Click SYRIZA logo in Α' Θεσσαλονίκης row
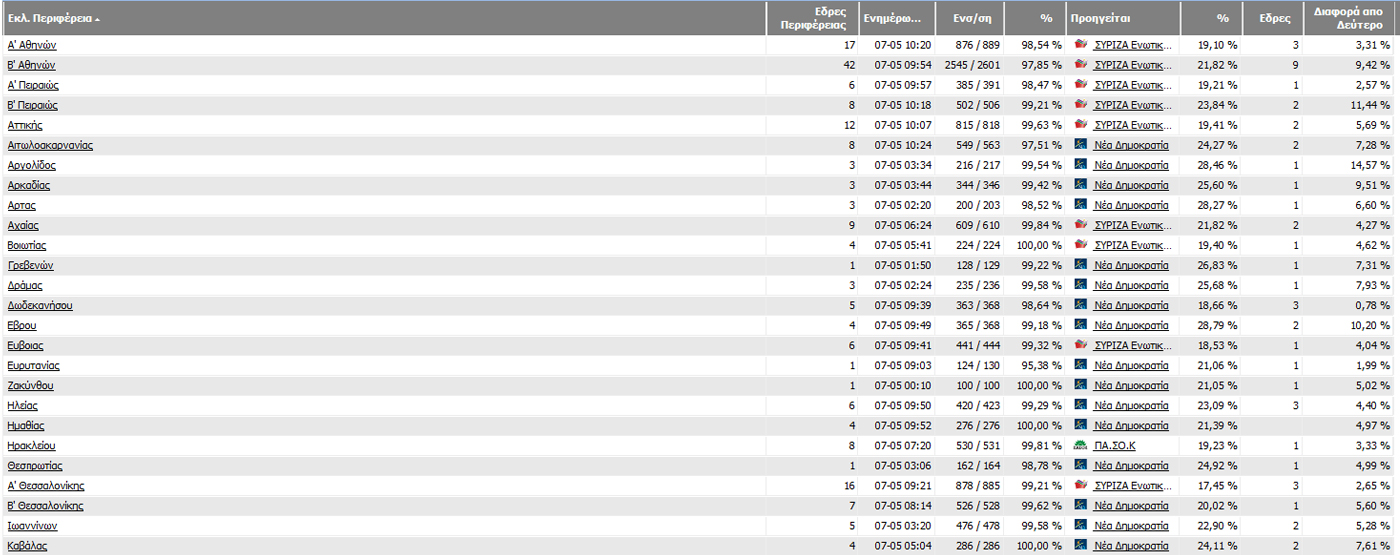1400x555 pixels. tap(1080, 485)
